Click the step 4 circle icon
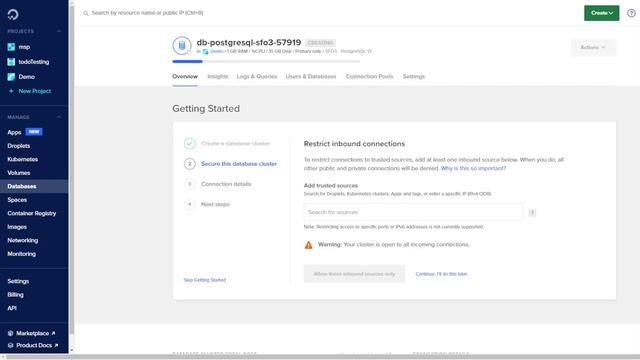The height and width of the screenshot is (360, 640). click(x=189, y=204)
